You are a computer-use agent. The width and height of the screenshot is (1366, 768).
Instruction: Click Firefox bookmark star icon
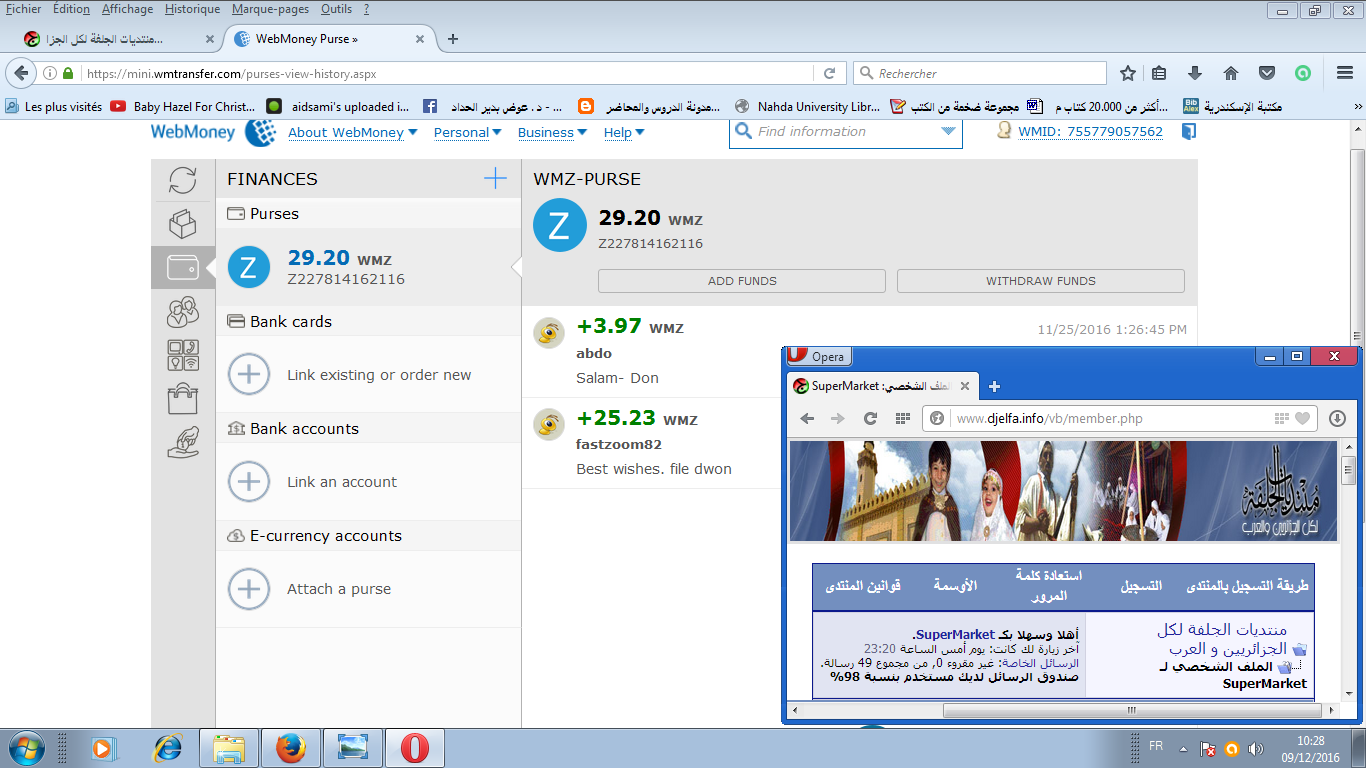pyautogui.click(x=1128, y=73)
